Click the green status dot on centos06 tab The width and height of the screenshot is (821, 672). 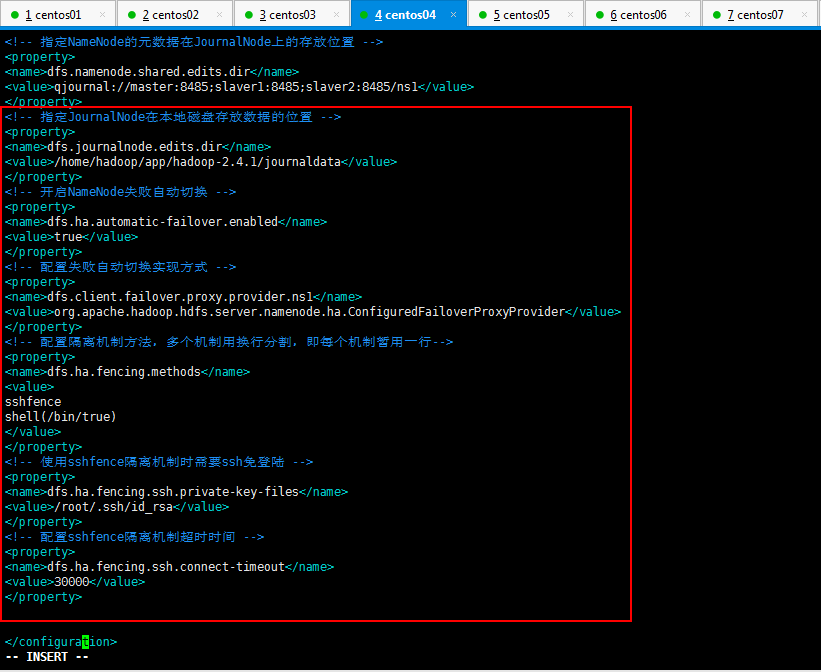(600, 15)
